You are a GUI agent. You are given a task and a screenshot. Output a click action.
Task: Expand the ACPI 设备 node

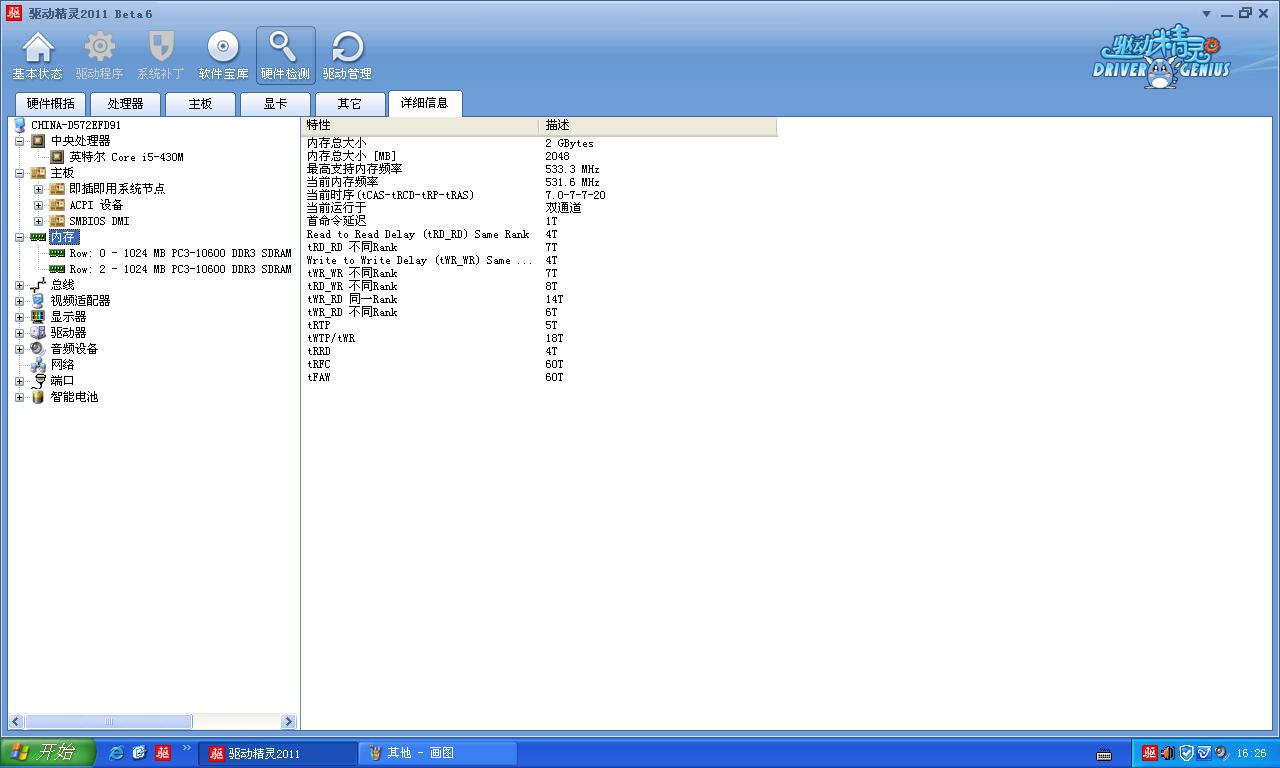click(x=38, y=205)
